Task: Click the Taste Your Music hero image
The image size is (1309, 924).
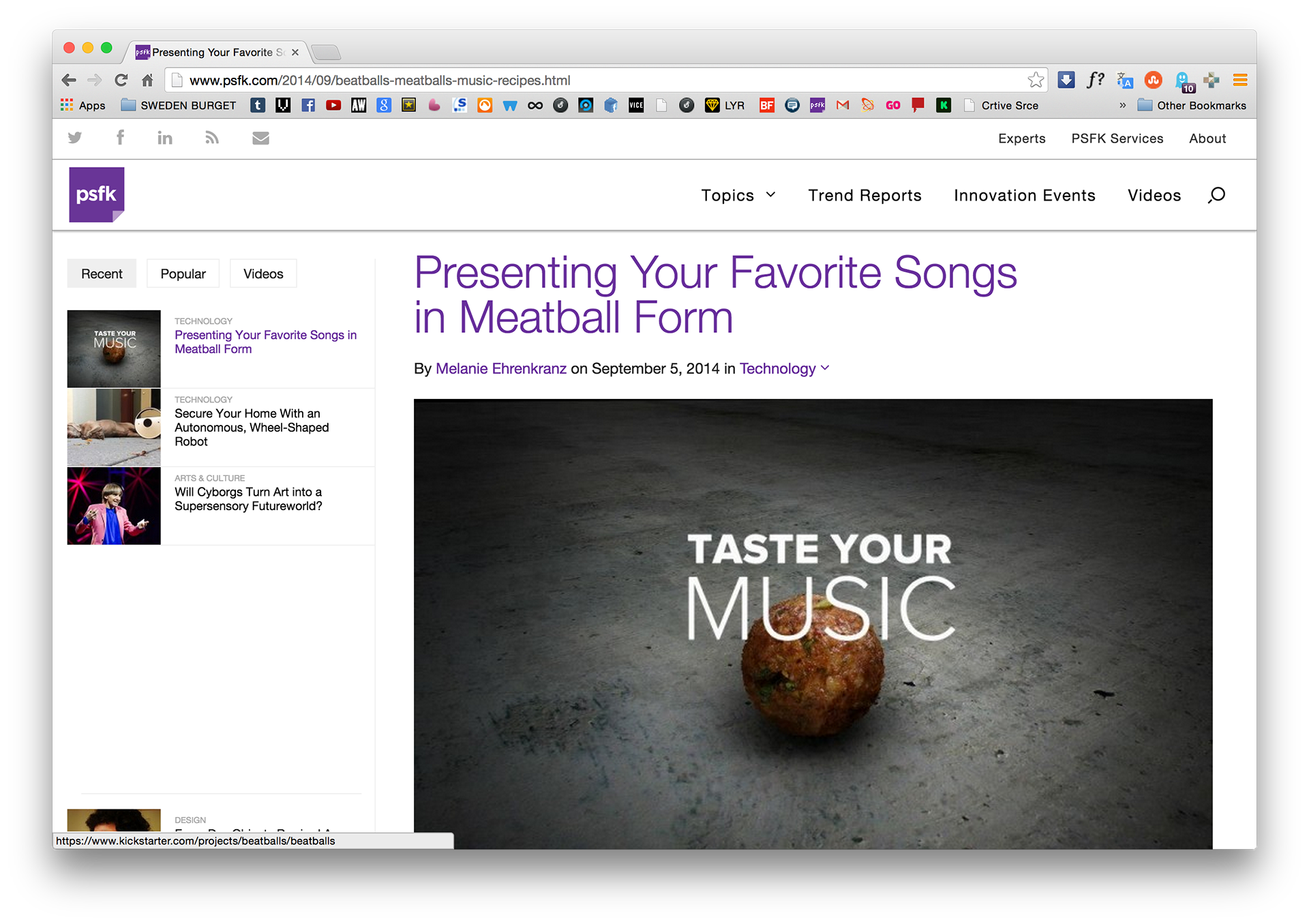Action: (813, 623)
